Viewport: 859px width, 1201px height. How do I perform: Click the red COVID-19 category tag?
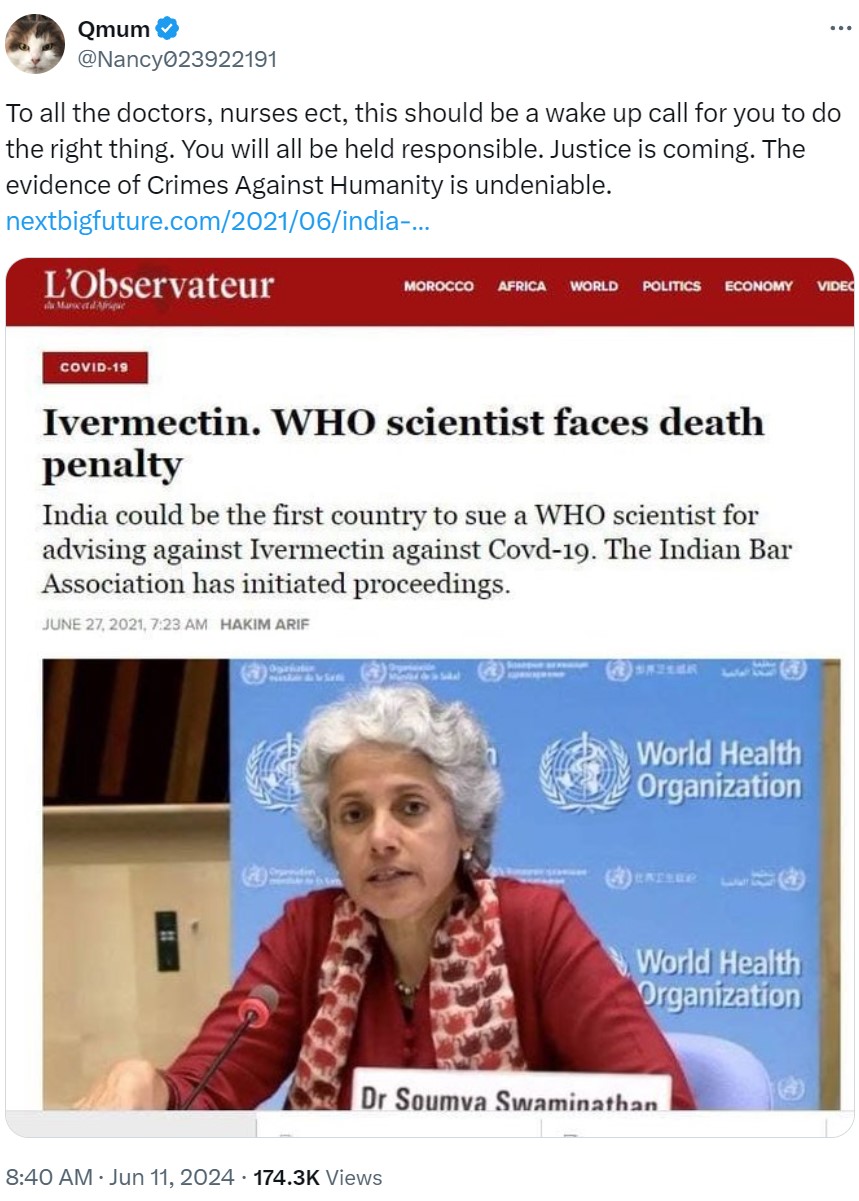click(x=95, y=368)
